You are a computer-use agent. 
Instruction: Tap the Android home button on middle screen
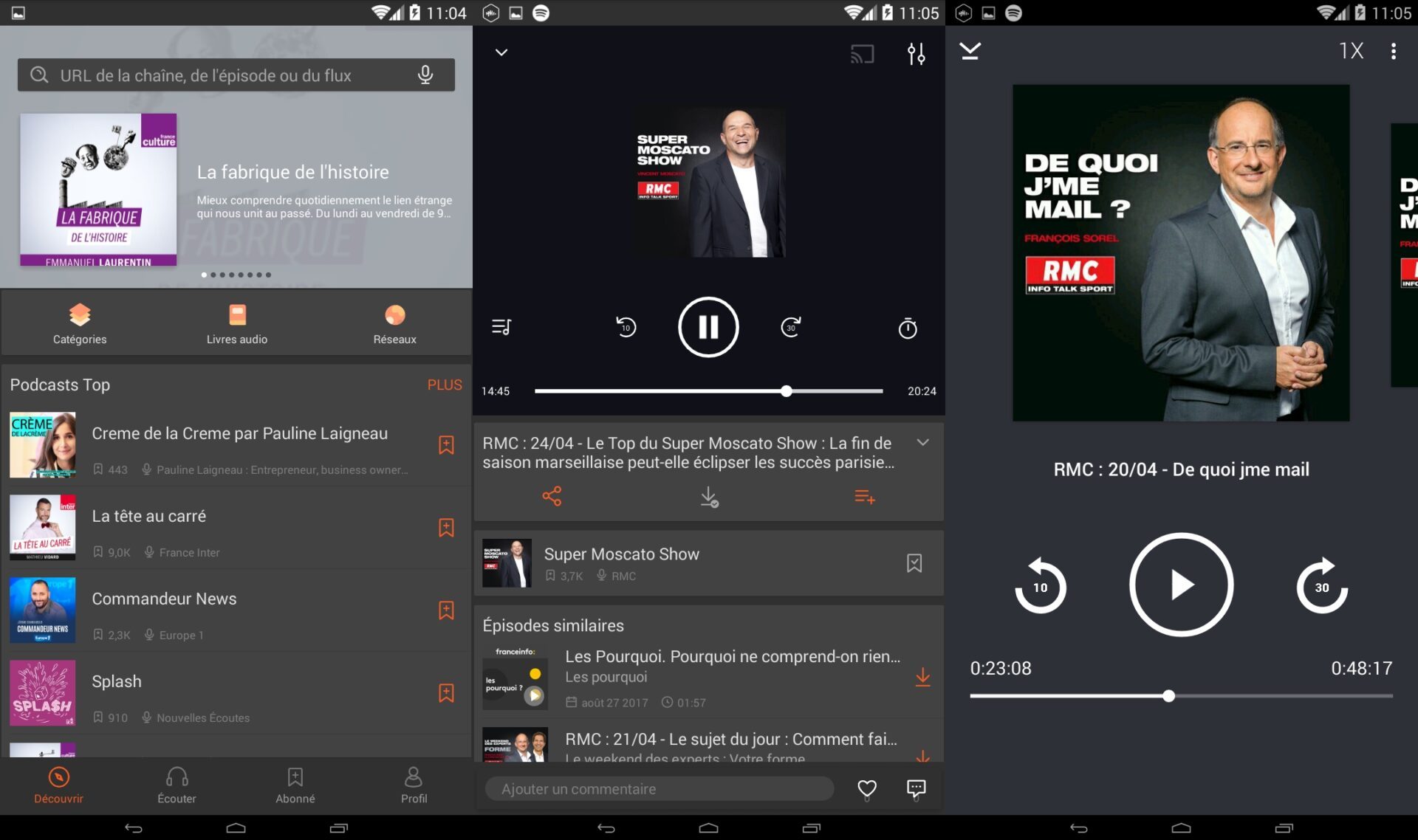point(708,828)
